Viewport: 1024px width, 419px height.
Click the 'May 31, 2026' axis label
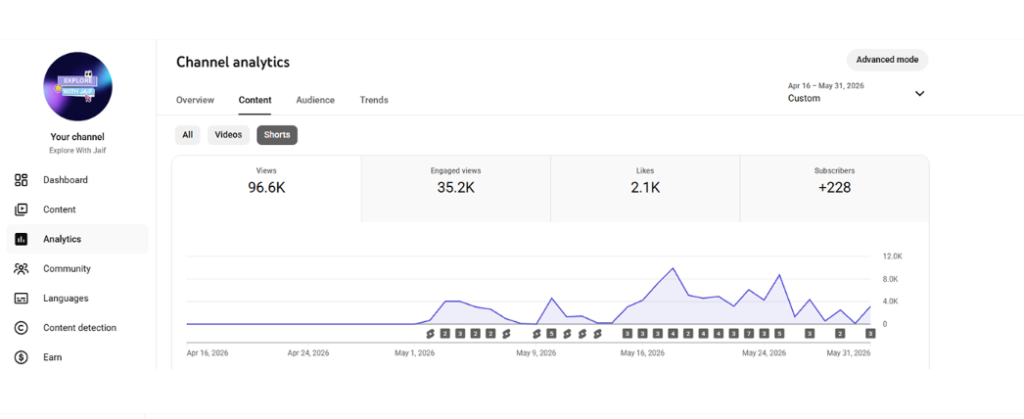849,353
